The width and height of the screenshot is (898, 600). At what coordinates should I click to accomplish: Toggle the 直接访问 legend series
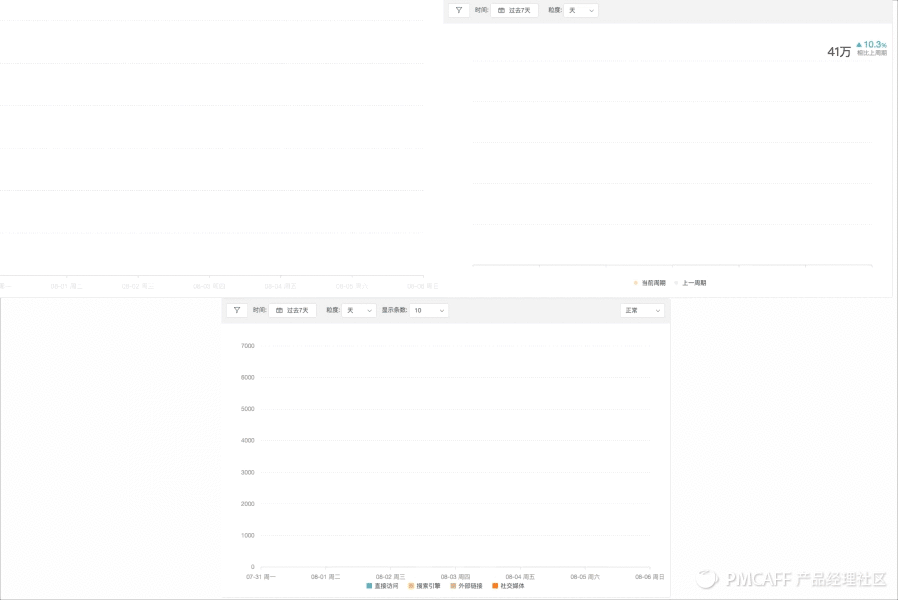(x=382, y=586)
